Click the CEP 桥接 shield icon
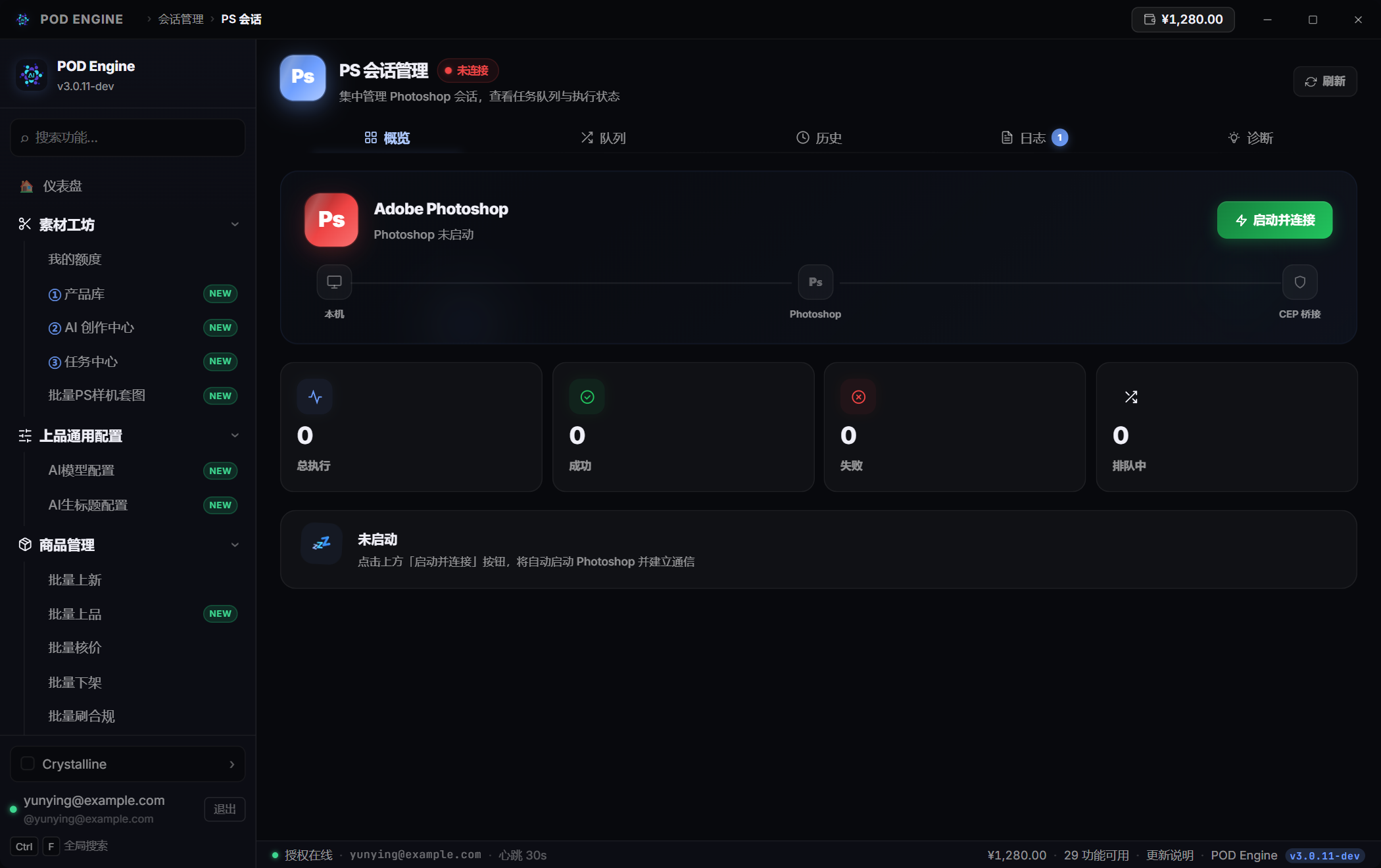Viewport: 1381px width, 868px height. coord(1300,282)
